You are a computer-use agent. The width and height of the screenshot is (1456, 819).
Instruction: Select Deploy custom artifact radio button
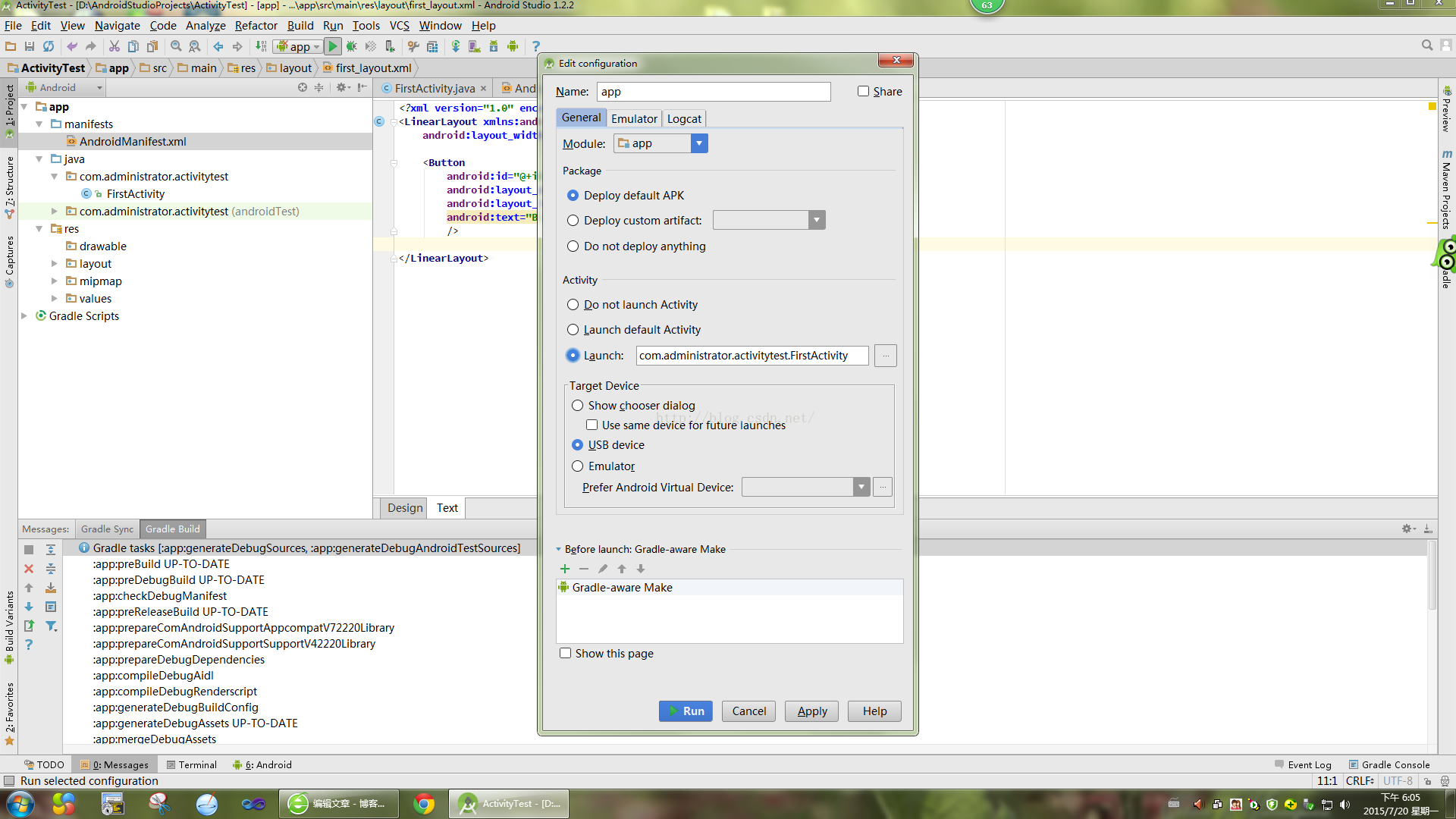click(x=573, y=221)
